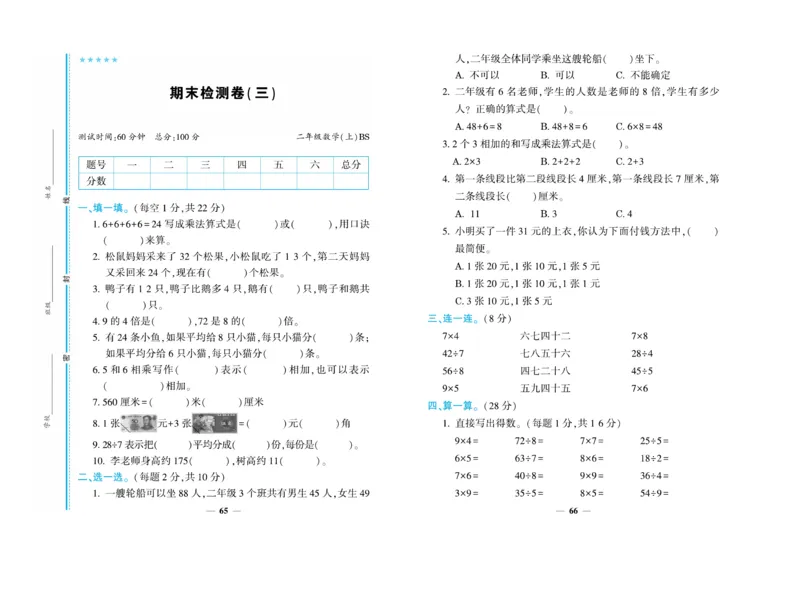800x589 pixels.
Task: Click the 1-yuan banknote image in question 8
Action: [137, 422]
